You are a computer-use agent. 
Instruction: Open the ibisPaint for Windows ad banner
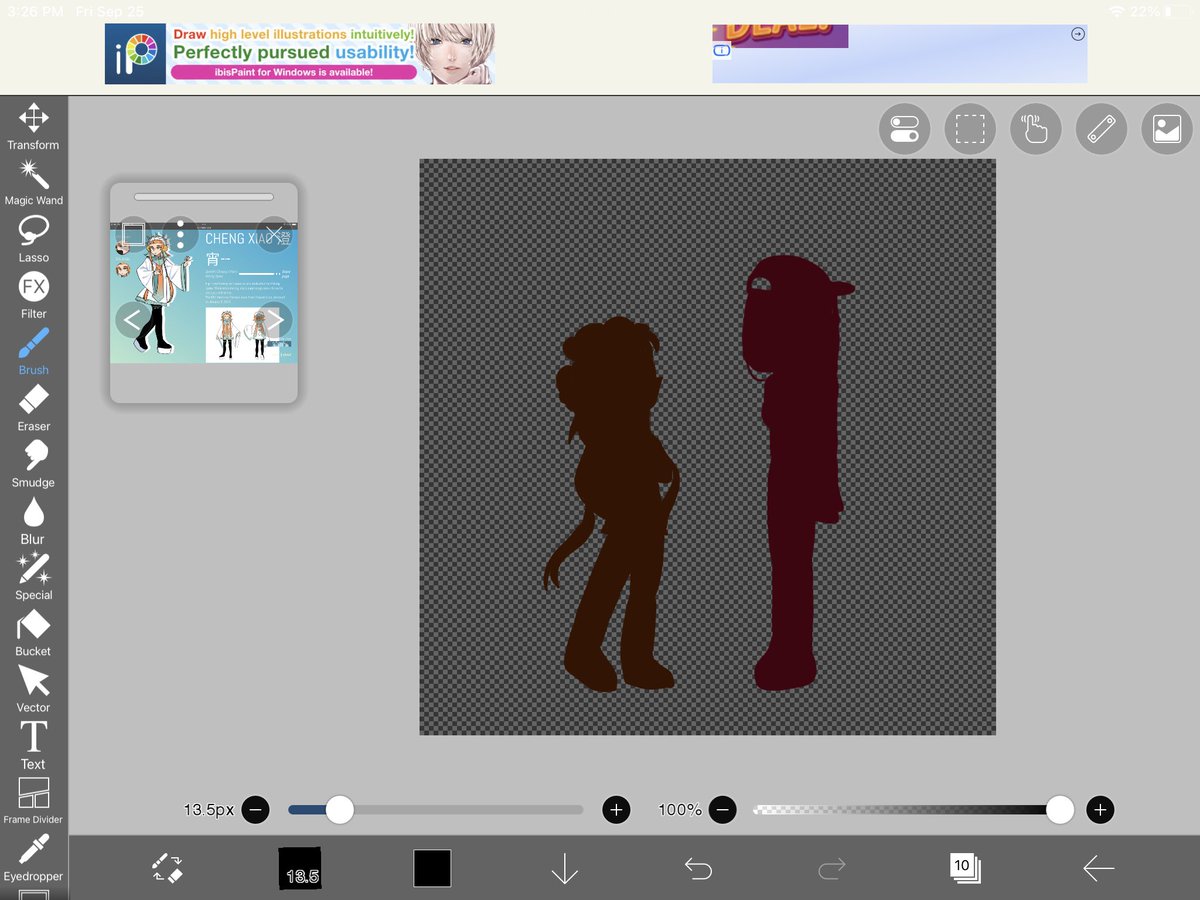(x=300, y=54)
